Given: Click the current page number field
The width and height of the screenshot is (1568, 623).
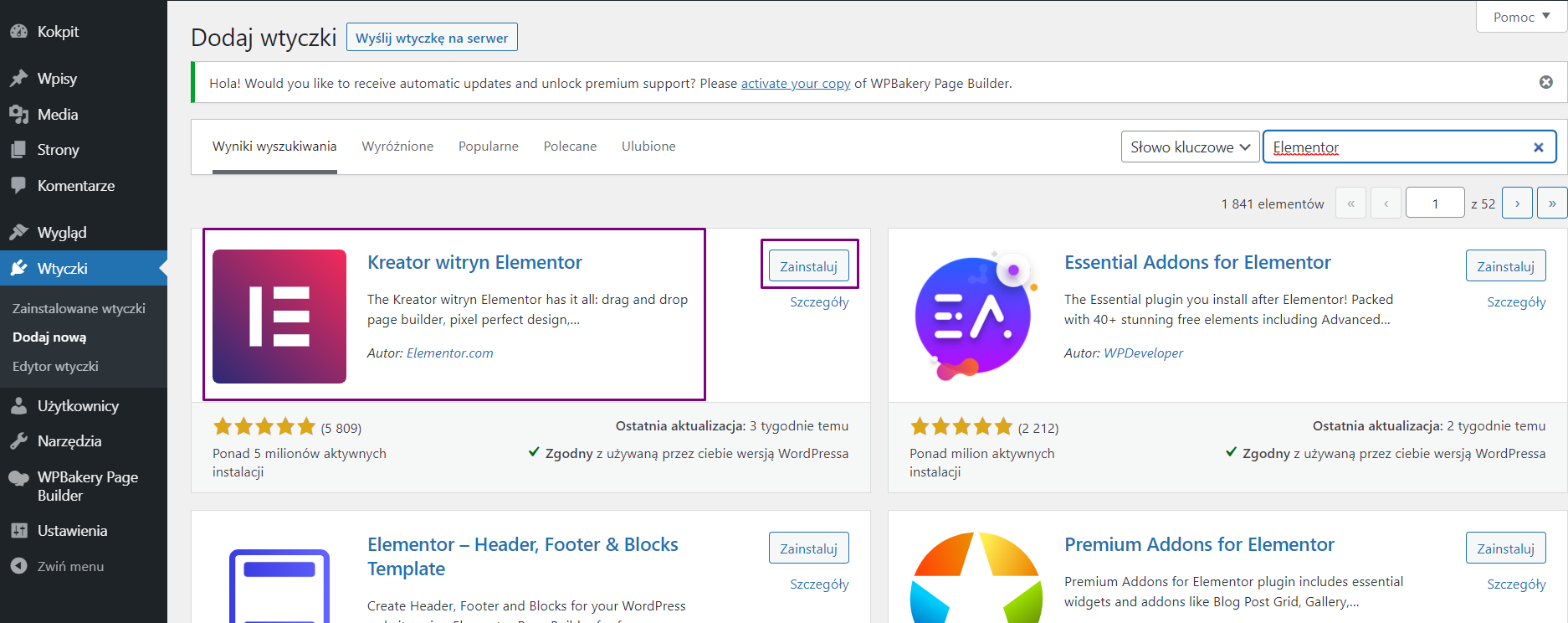Looking at the screenshot, I should 1435,203.
